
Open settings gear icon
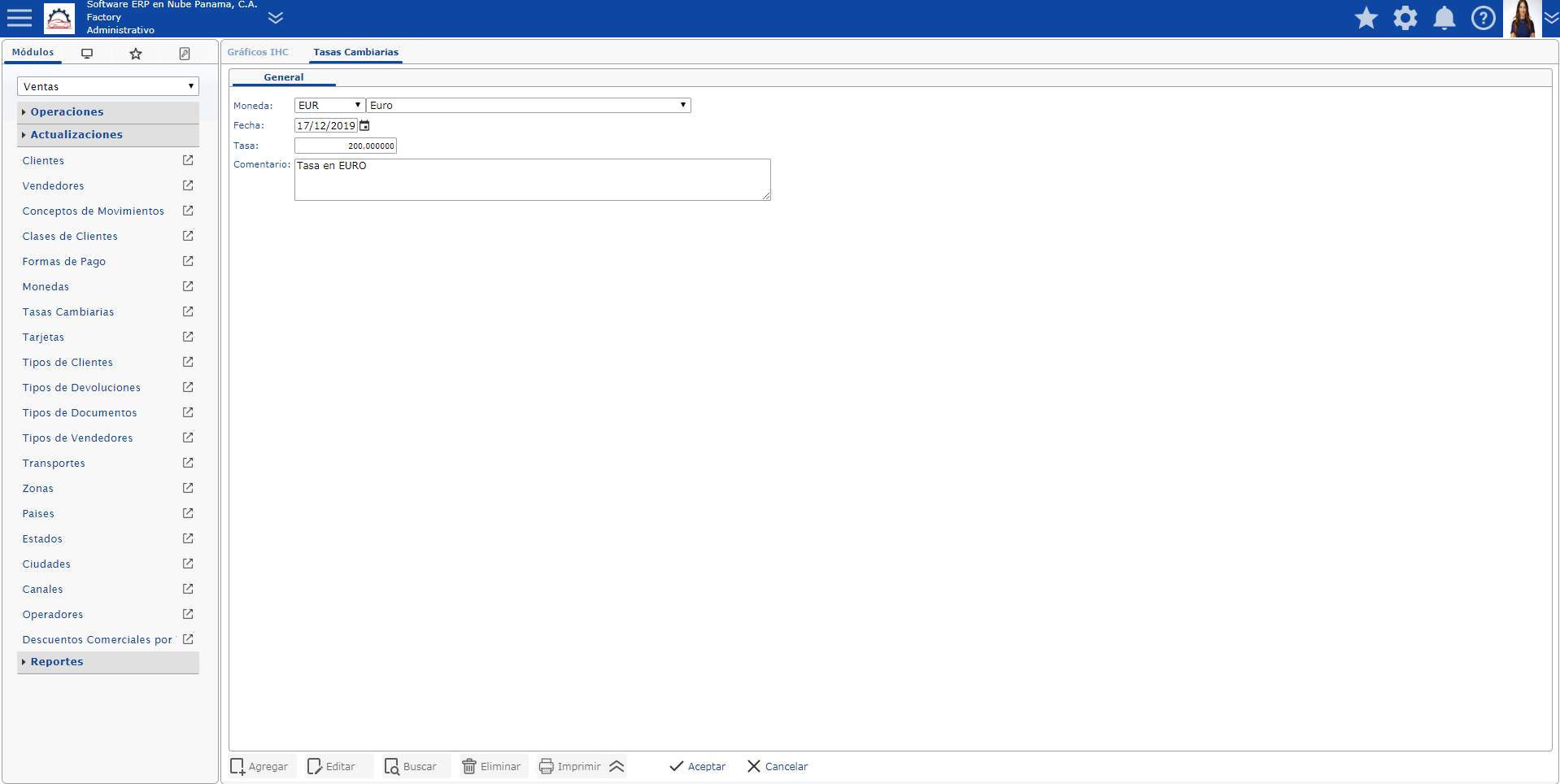pos(1405,18)
